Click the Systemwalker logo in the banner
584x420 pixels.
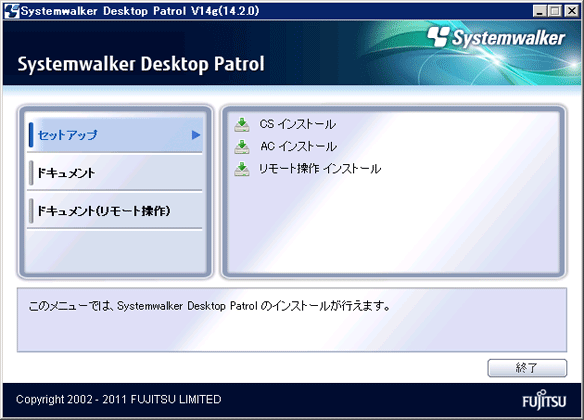(x=496, y=37)
